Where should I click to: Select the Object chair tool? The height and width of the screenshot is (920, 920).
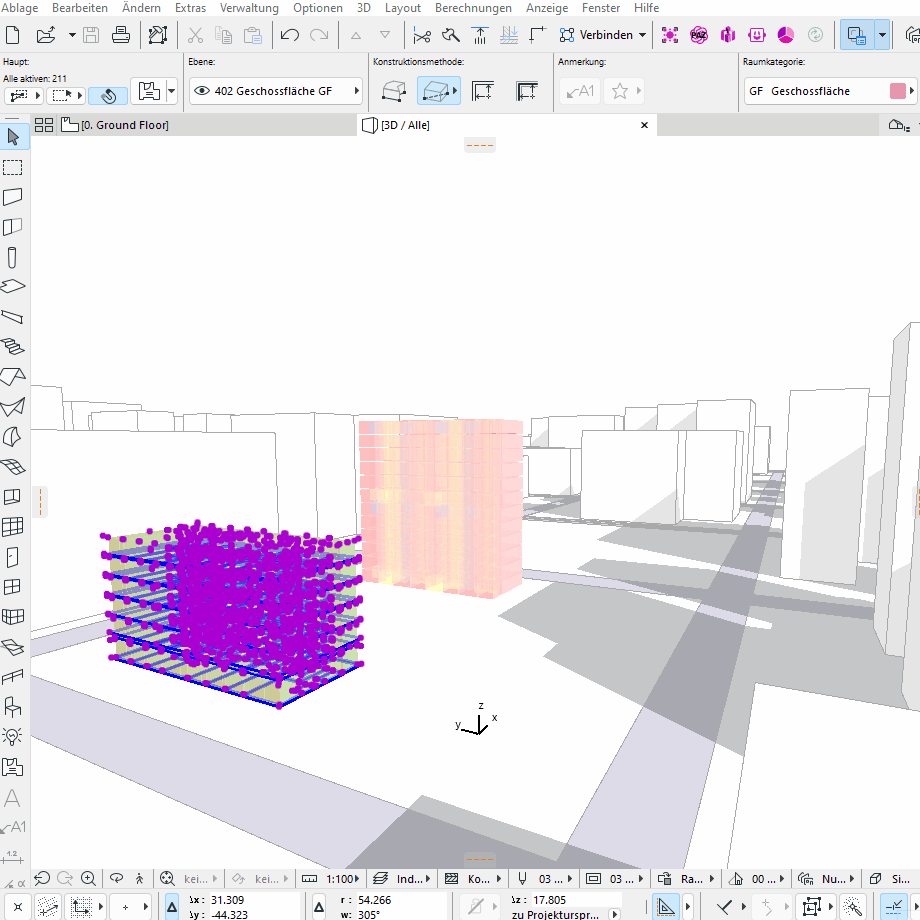pos(13,706)
